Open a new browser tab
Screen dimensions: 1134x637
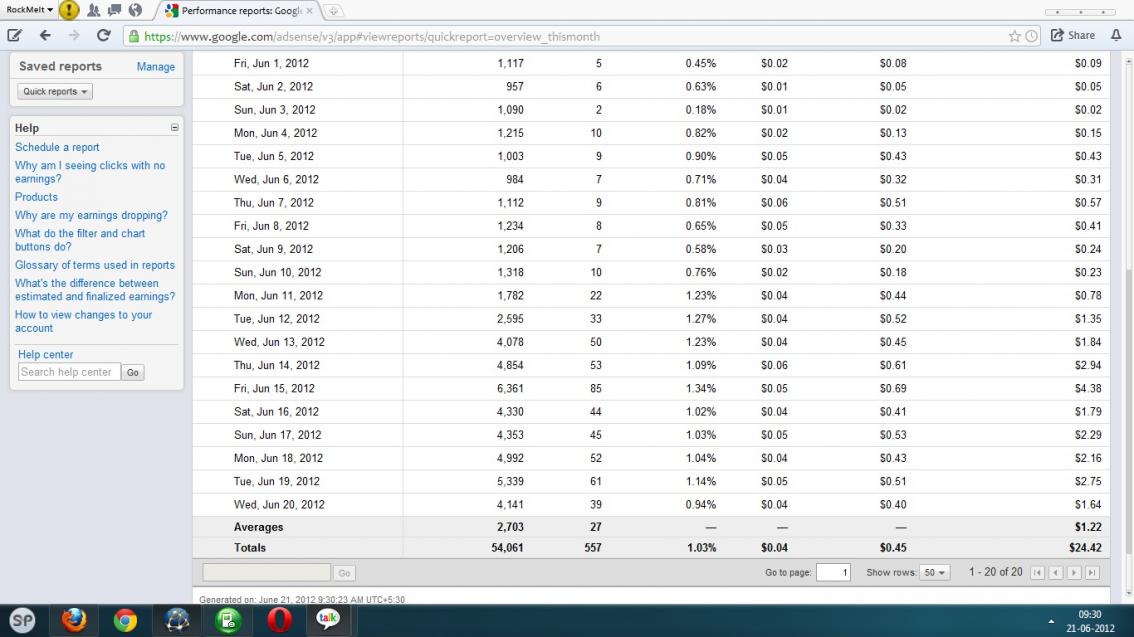pyautogui.click(x=333, y=11)
